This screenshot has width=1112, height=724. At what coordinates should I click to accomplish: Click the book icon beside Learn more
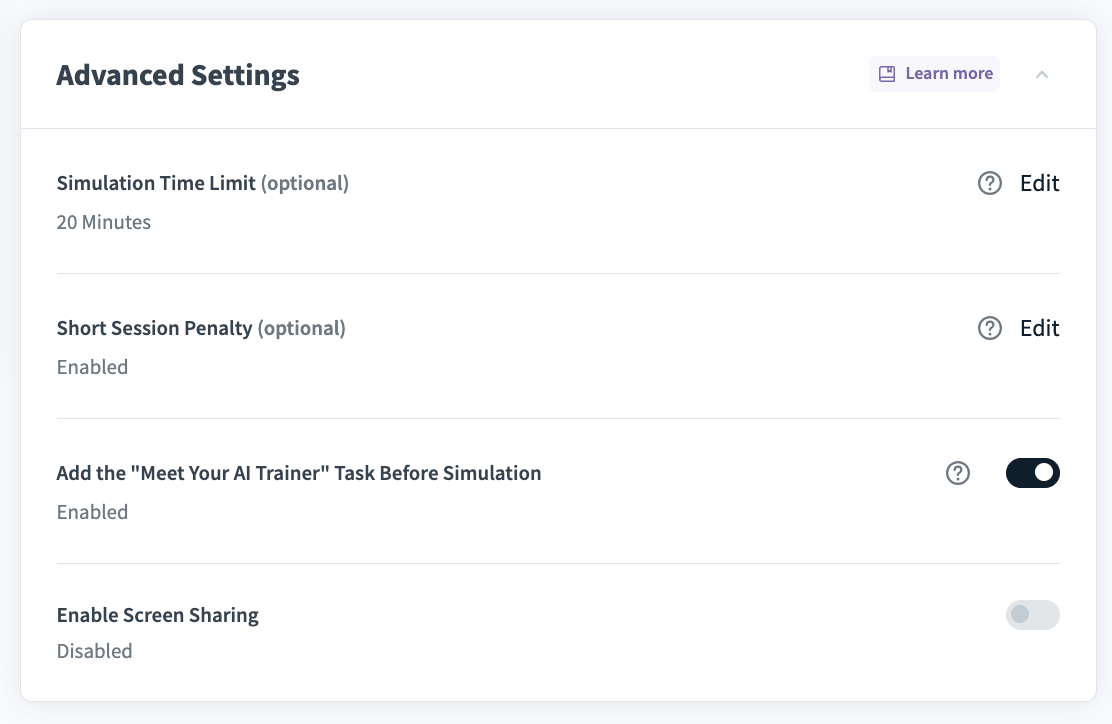886,74
